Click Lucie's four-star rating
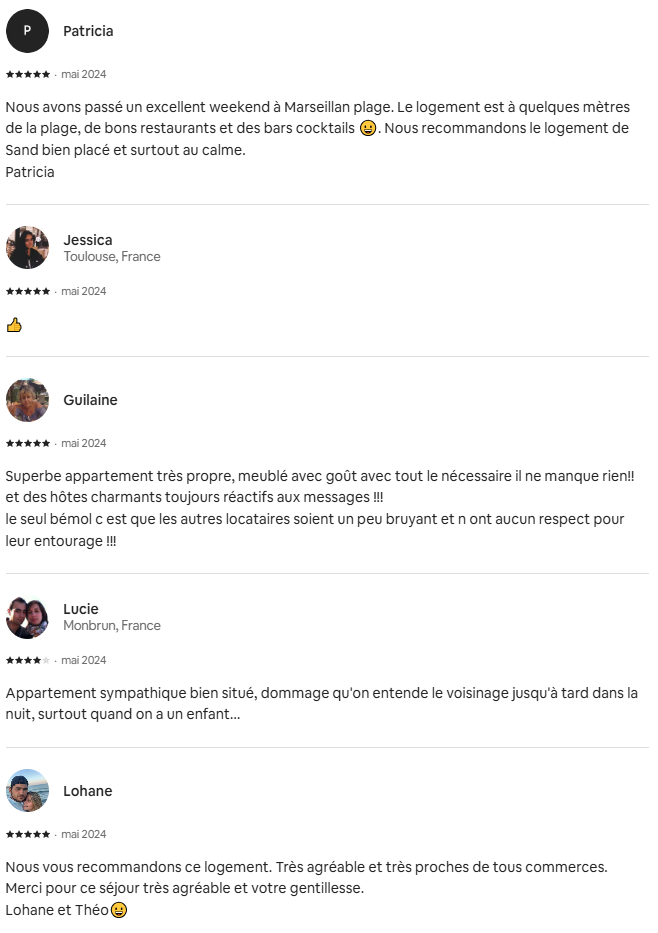The image size is (658, 933). pos(28,660)
